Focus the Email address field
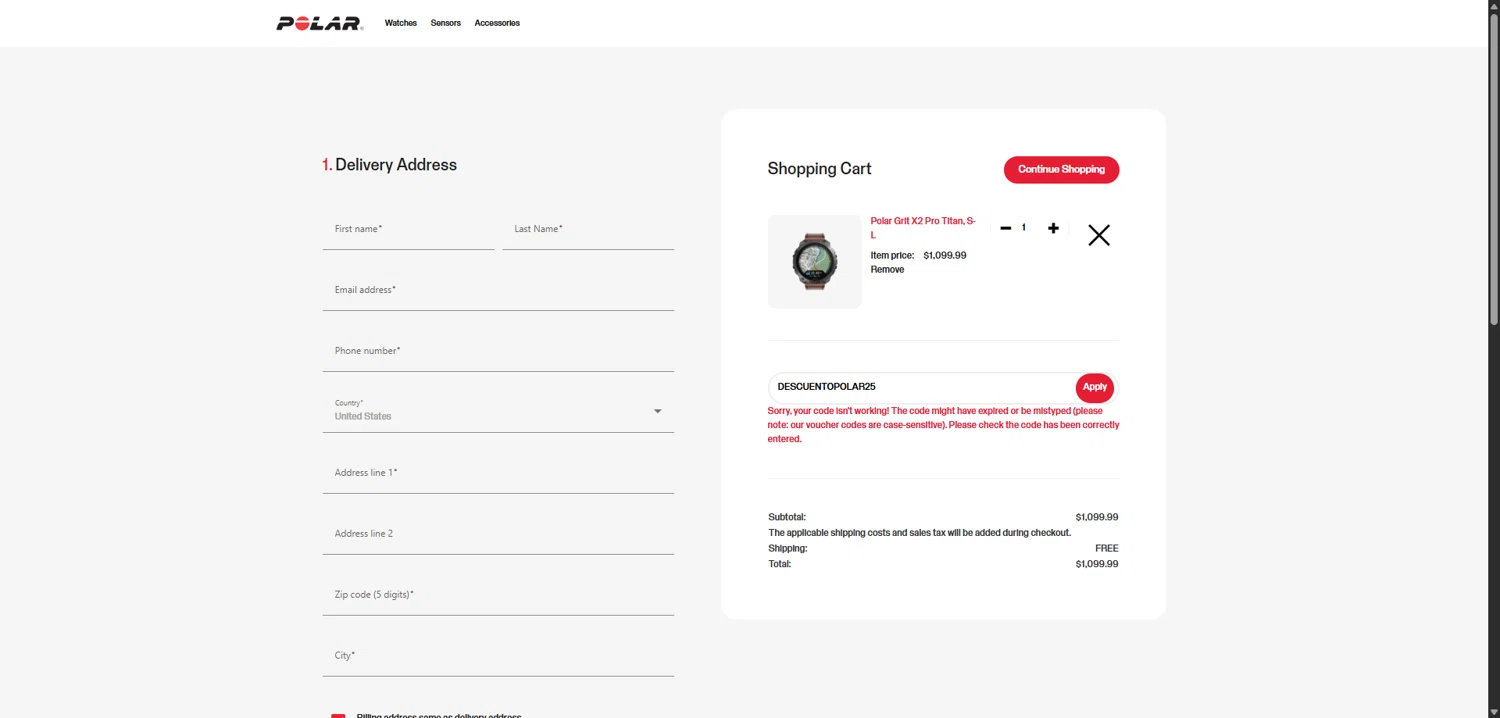The image size is (1500, 718). click(x=498, y=290)
